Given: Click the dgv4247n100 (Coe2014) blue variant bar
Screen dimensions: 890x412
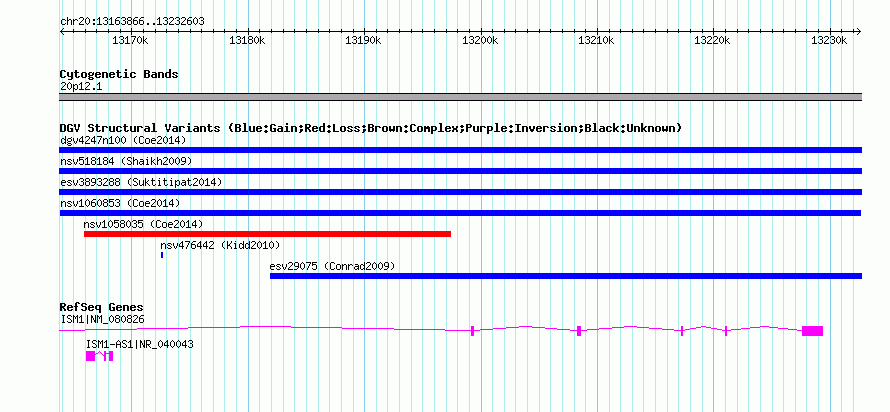Looking at the screenshot, I should [x=460, y=150].
